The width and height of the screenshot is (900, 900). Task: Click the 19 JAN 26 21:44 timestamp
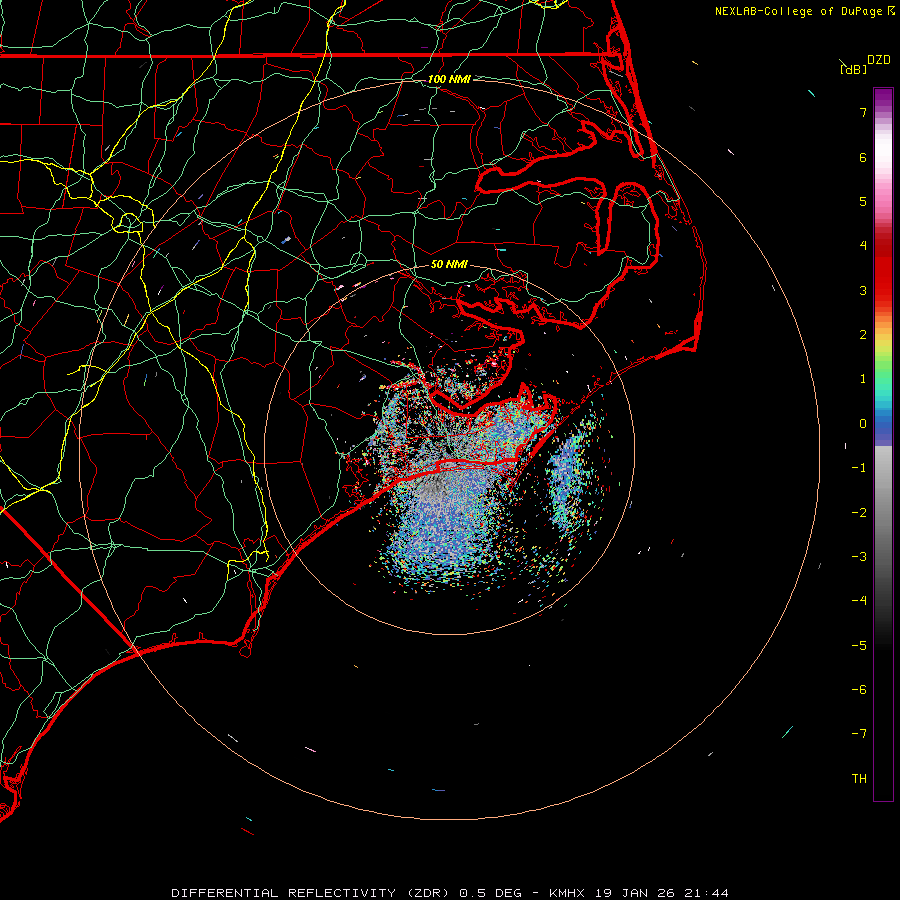click(662, 893)
